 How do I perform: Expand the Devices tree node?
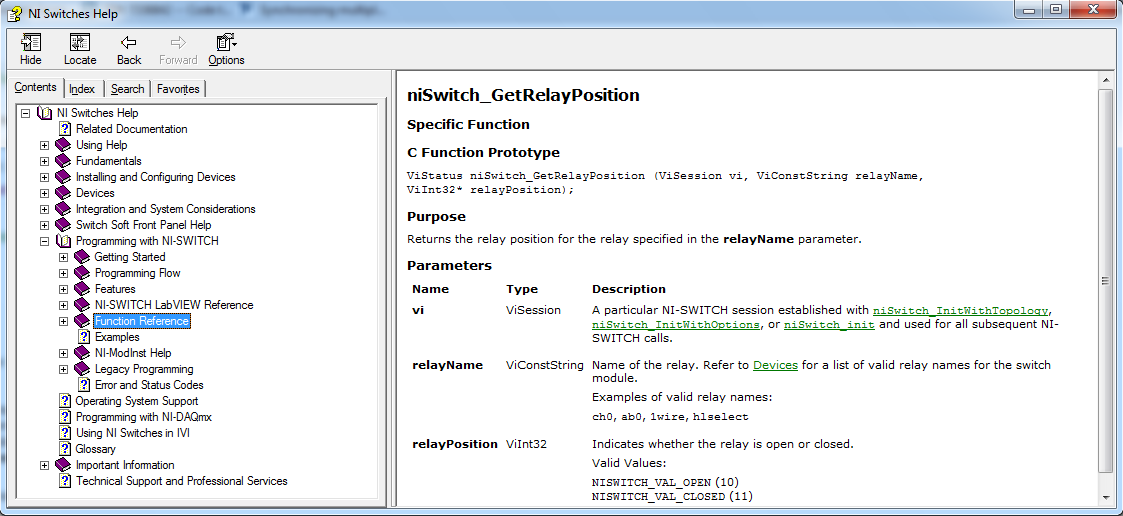44,193
